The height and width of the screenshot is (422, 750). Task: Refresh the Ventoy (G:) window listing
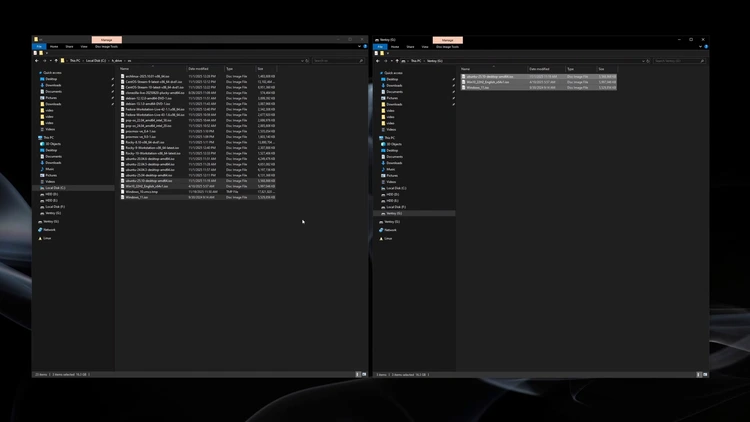pyautogui.click(x=648, y=61)
